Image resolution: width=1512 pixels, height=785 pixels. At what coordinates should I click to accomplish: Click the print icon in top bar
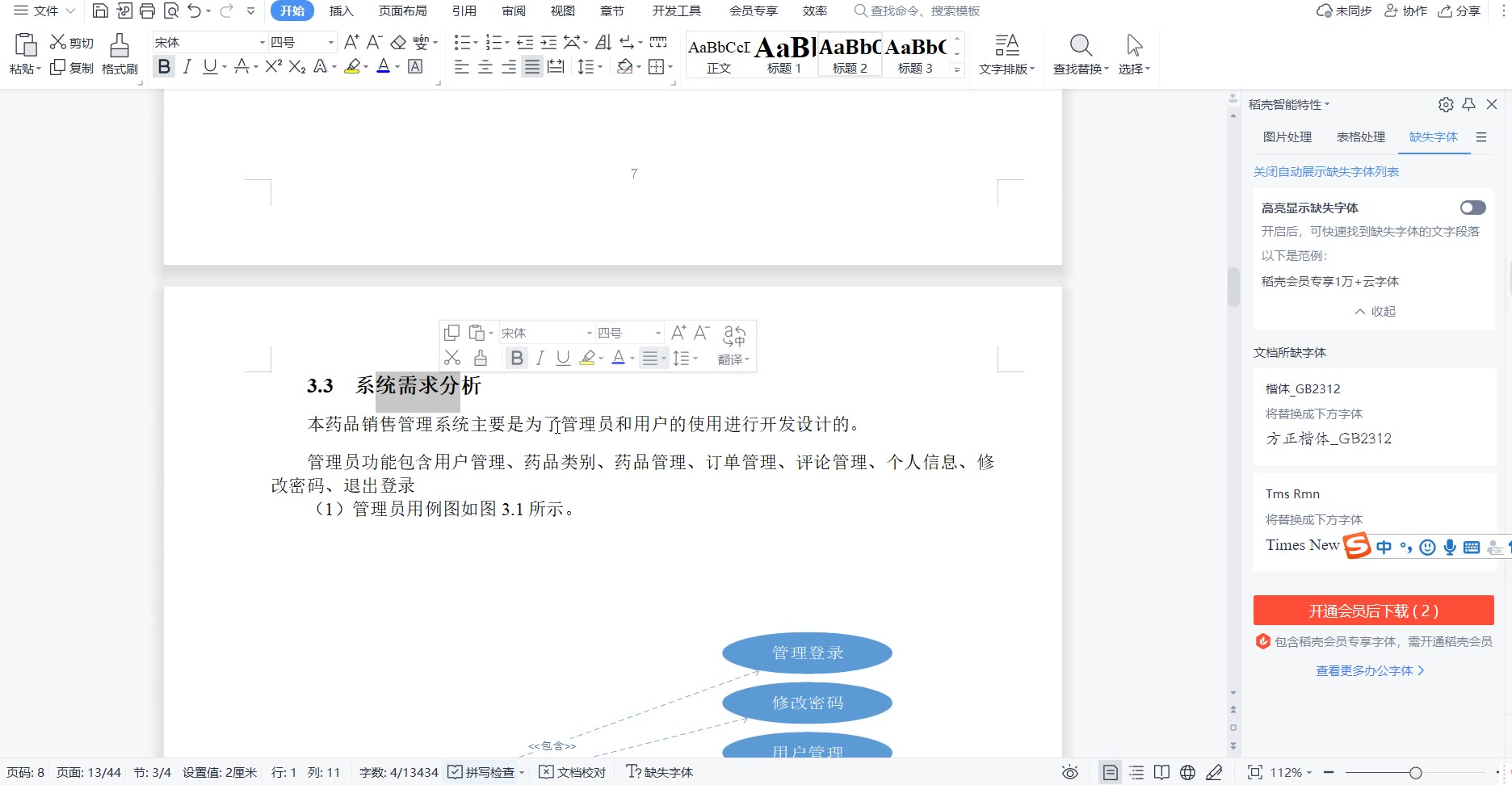pos(147,10)
